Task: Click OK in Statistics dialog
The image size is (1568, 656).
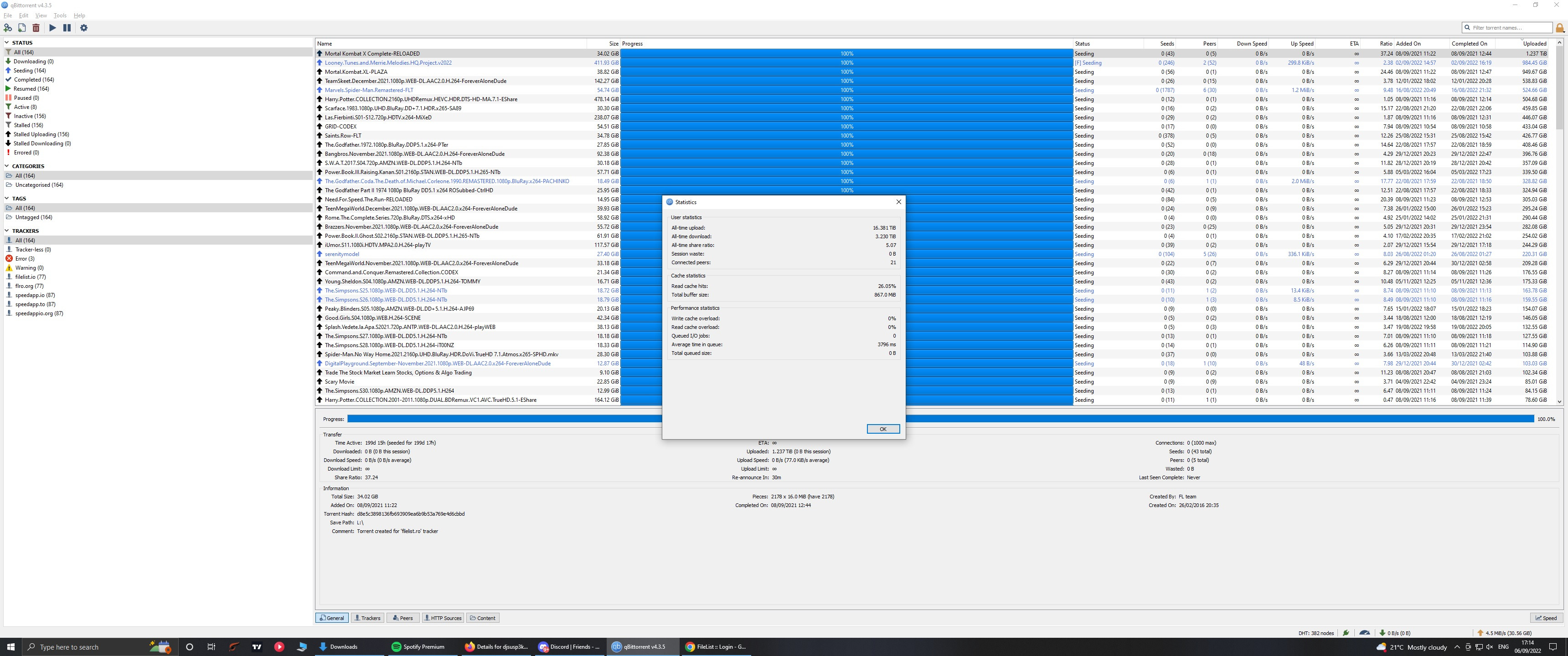Action: [x=882, y=429]
